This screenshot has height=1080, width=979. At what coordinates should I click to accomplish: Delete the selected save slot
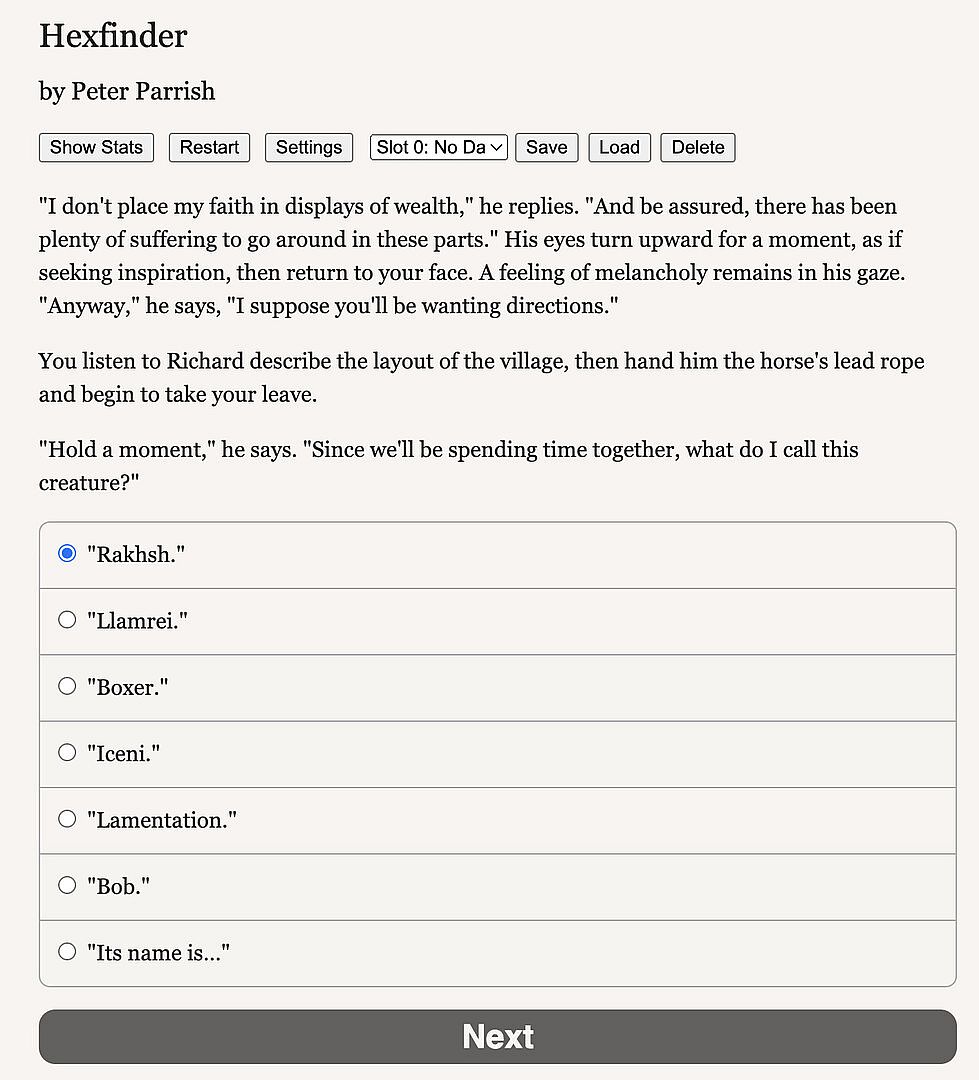coord(698,147)
